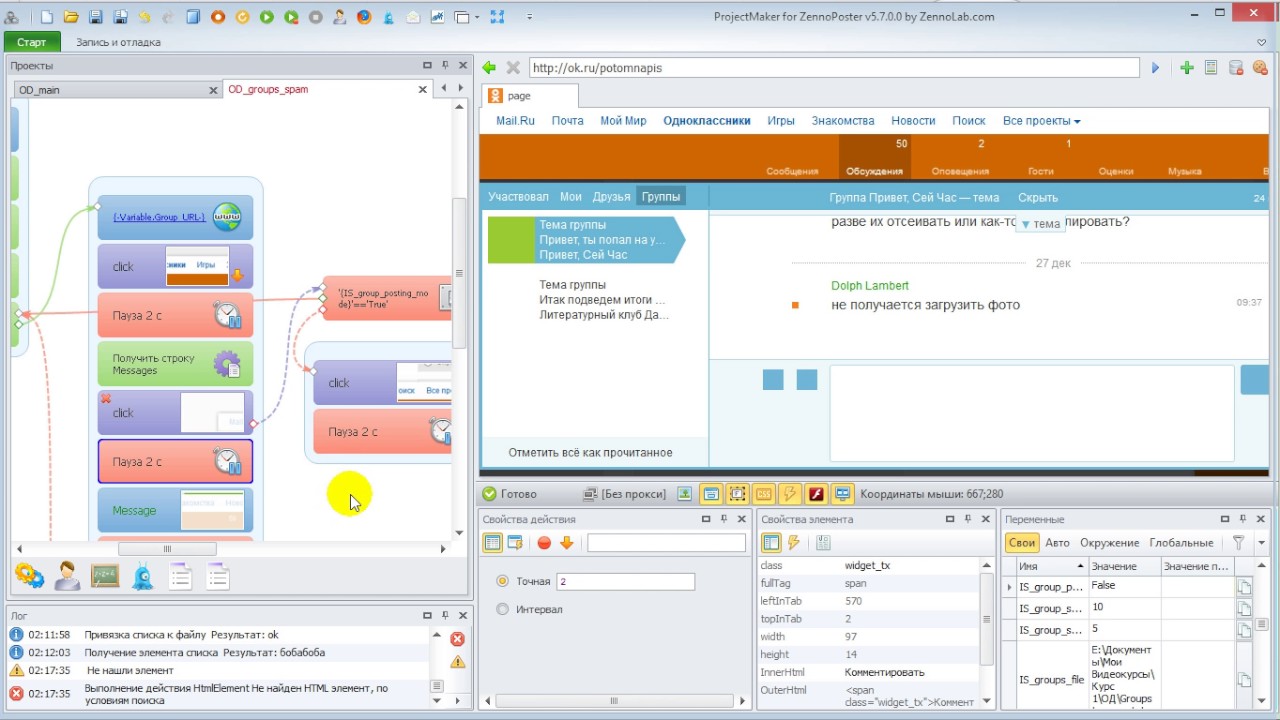Click the fullscreen expand arrows icon

[498, 17]
